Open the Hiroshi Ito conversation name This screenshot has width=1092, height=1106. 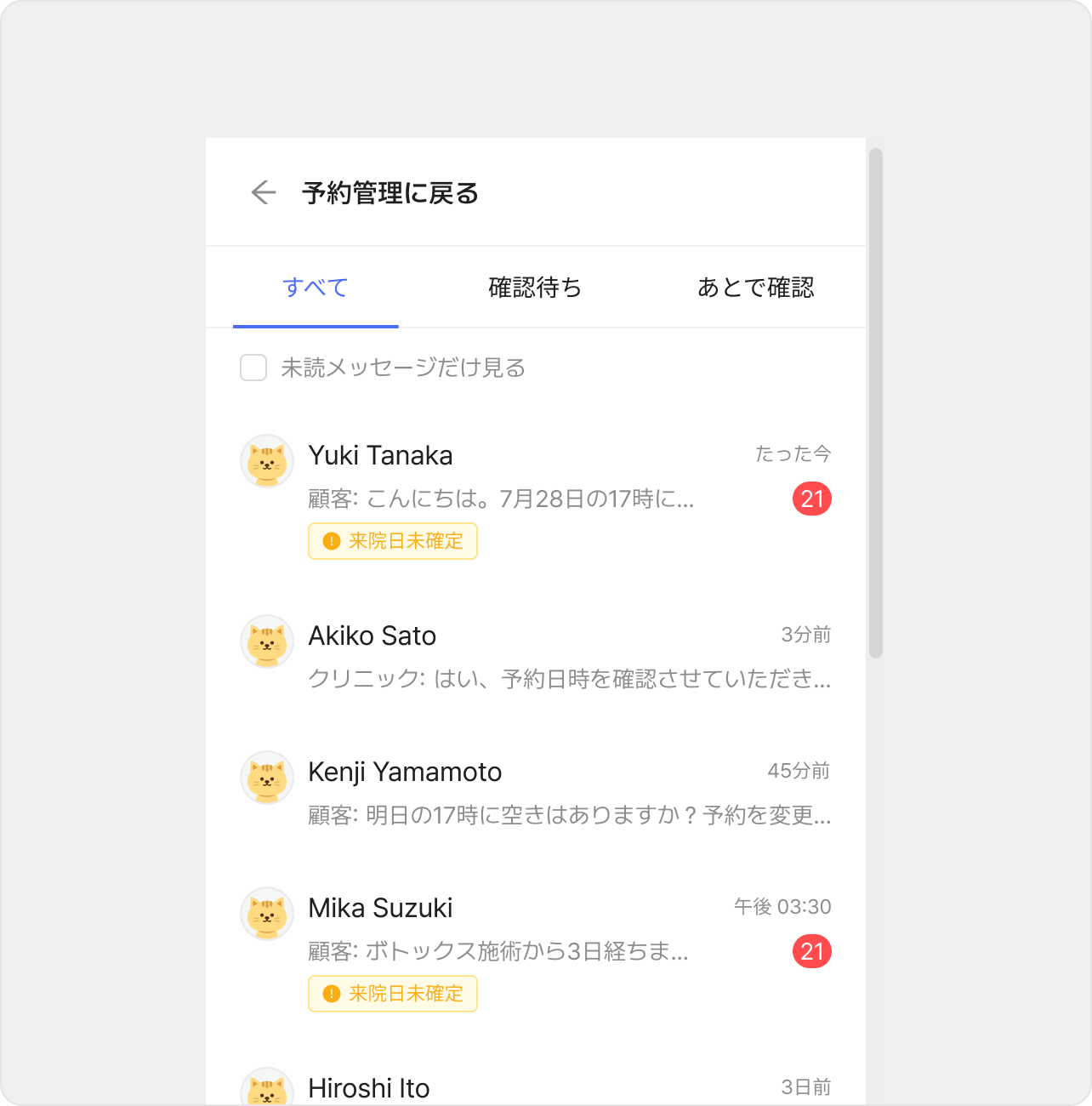coord(369,1088)
